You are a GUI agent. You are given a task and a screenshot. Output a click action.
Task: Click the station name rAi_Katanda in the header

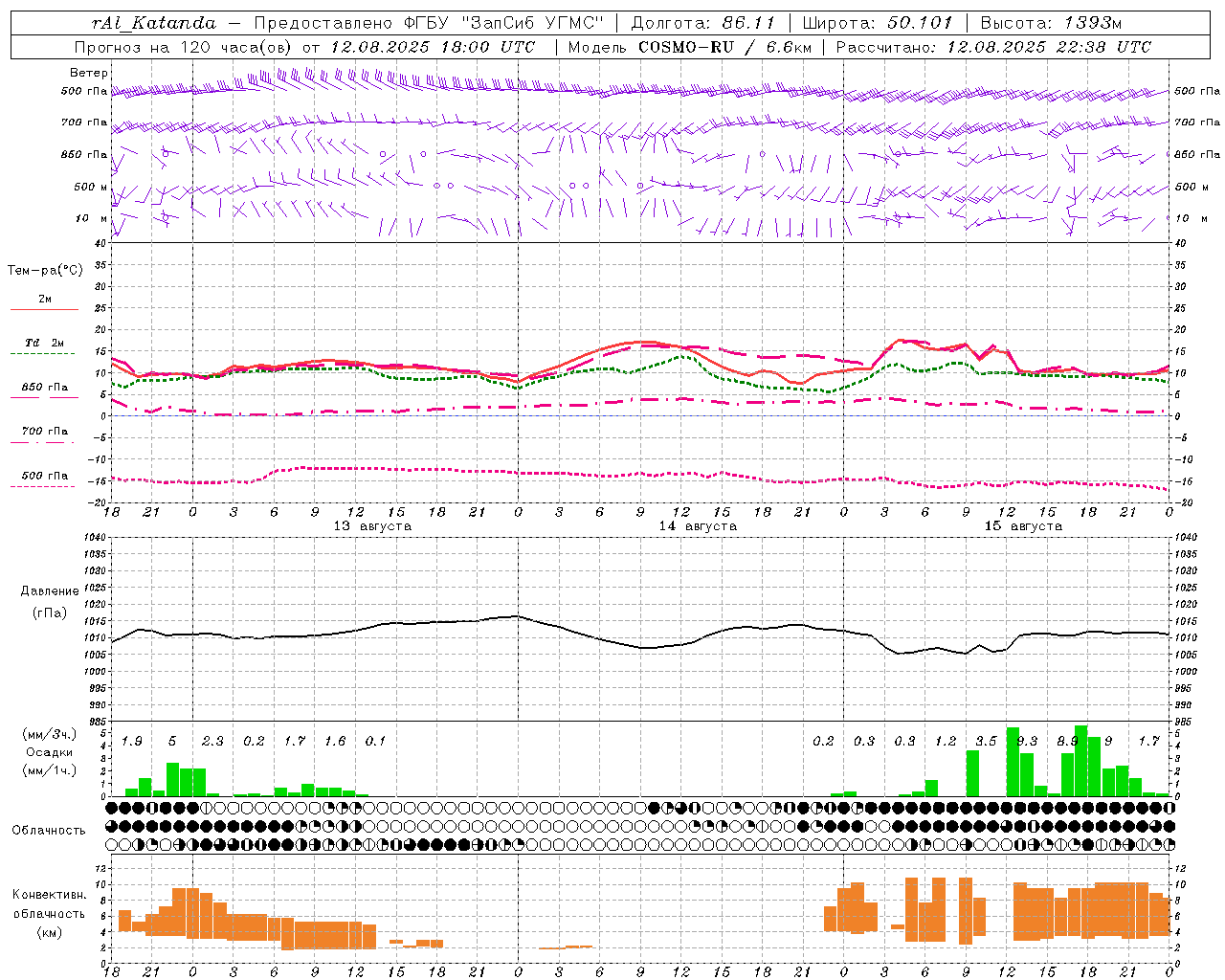click(154, 23)
